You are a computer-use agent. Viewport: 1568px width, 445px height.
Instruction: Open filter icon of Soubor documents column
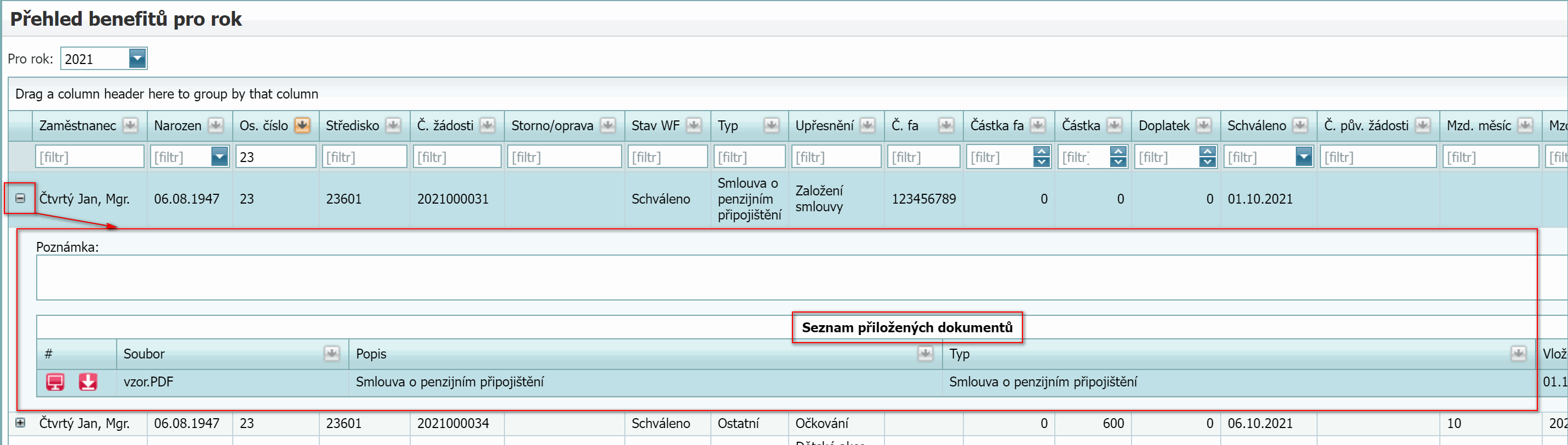coord(332,353)
